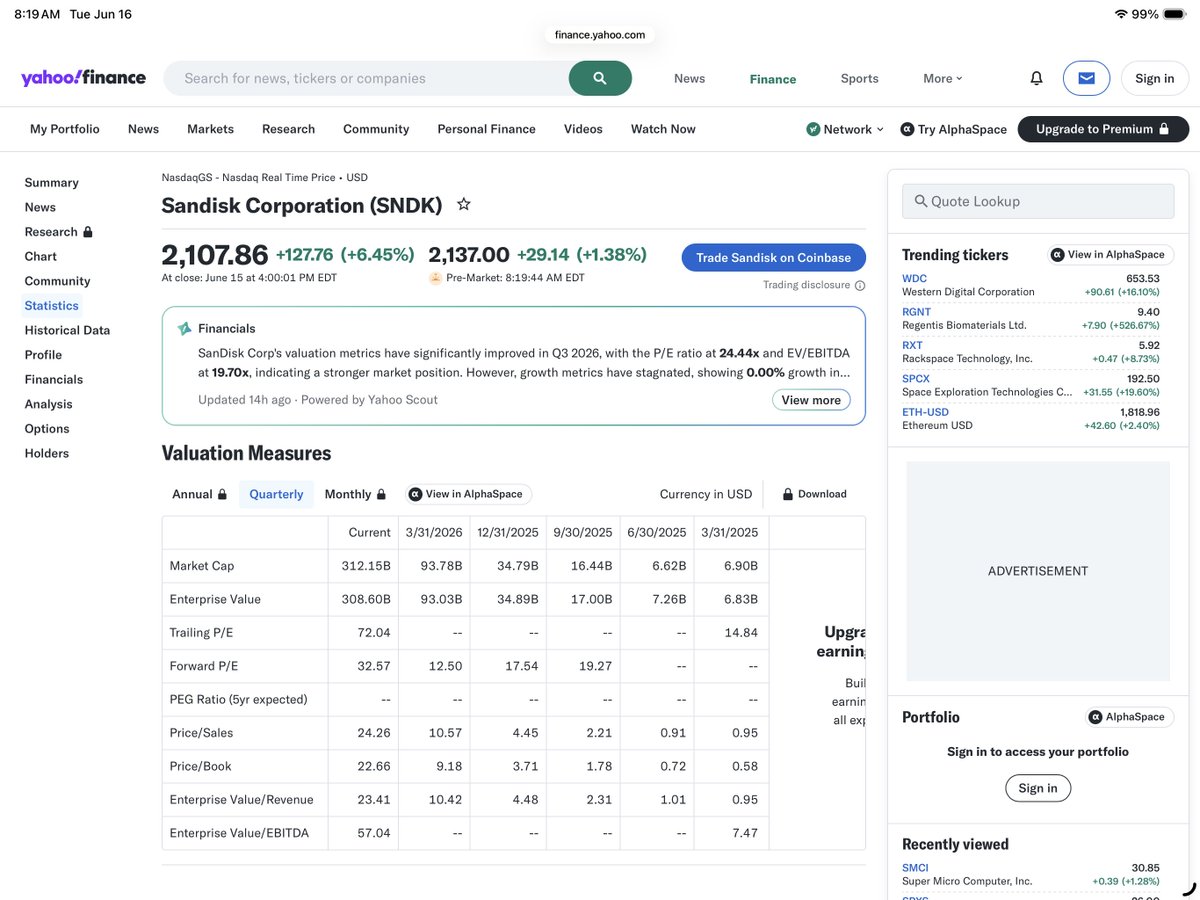Image resolution: width=1200 pixels, height=900 pixels.
Task: Click Download valuation data
Action: click(814, 494)
